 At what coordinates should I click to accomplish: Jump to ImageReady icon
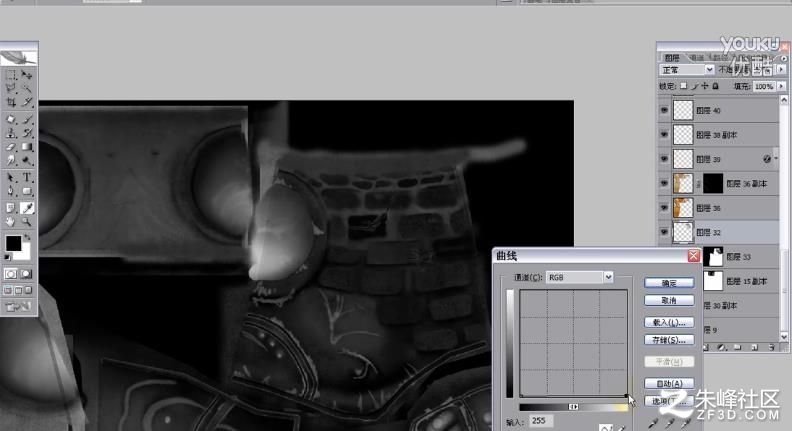[x=18, y=306]
